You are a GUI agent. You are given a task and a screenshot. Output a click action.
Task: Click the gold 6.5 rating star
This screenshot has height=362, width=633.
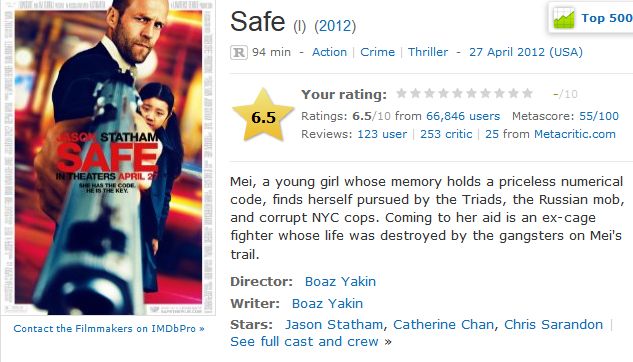(263, 115)
